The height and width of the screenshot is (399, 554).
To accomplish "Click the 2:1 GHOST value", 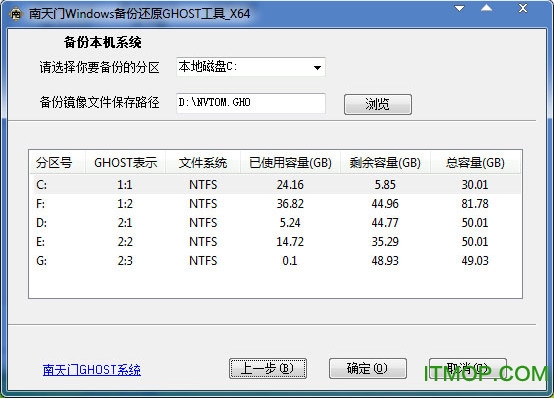I will point(125,223).
